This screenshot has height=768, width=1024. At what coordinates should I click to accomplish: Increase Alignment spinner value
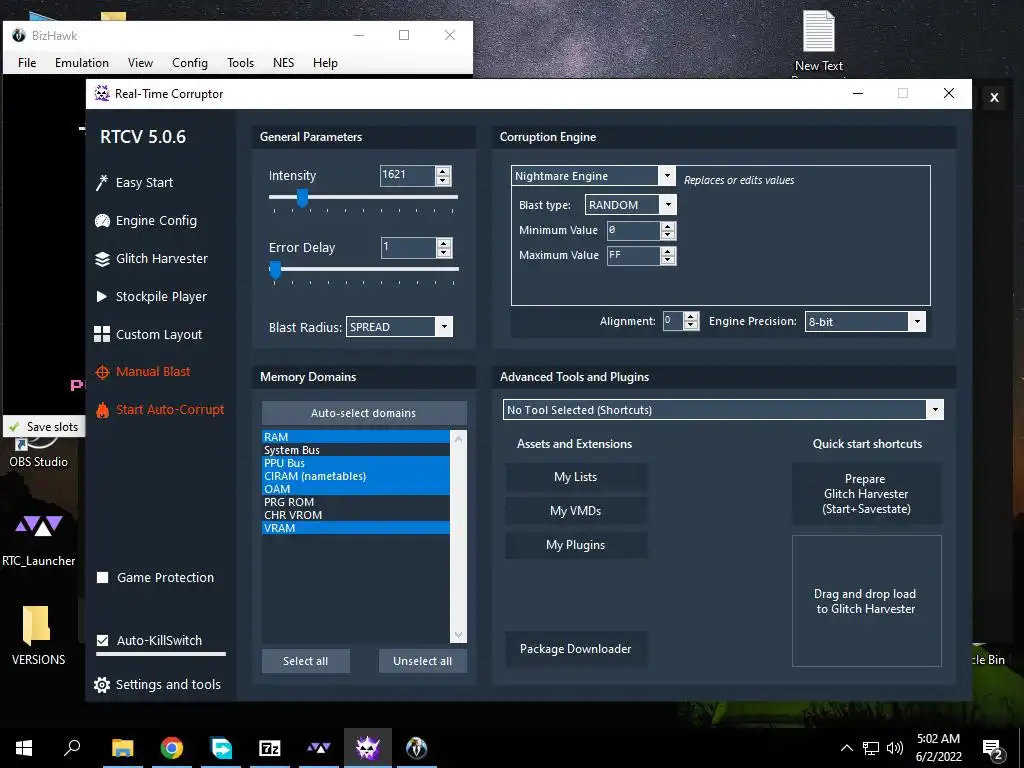click(691, 317)
